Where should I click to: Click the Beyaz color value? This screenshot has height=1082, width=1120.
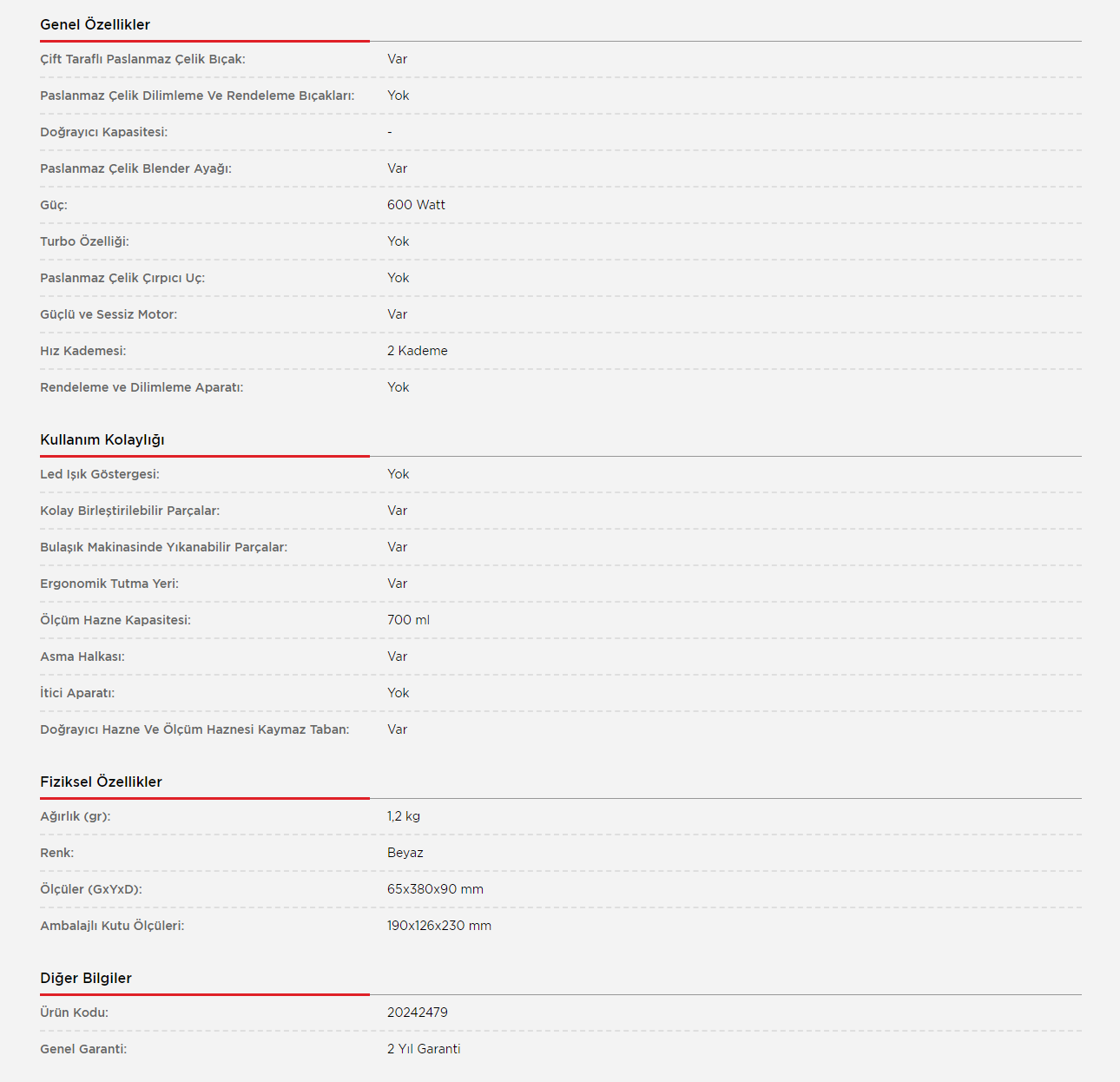pyautogui.click(x=405, y=853)
